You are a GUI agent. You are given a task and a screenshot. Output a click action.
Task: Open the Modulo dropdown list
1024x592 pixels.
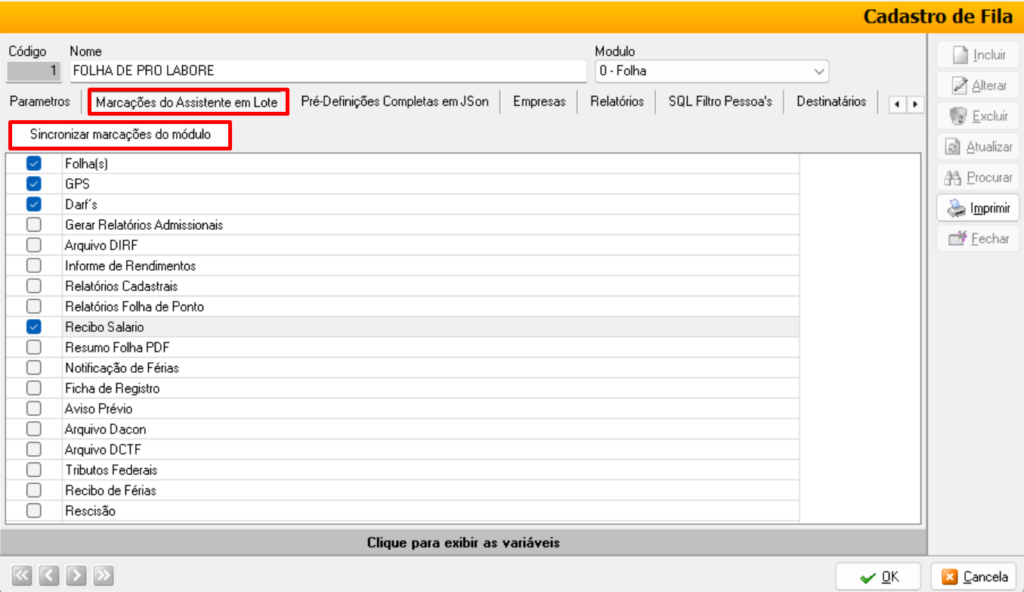point(819,71)
